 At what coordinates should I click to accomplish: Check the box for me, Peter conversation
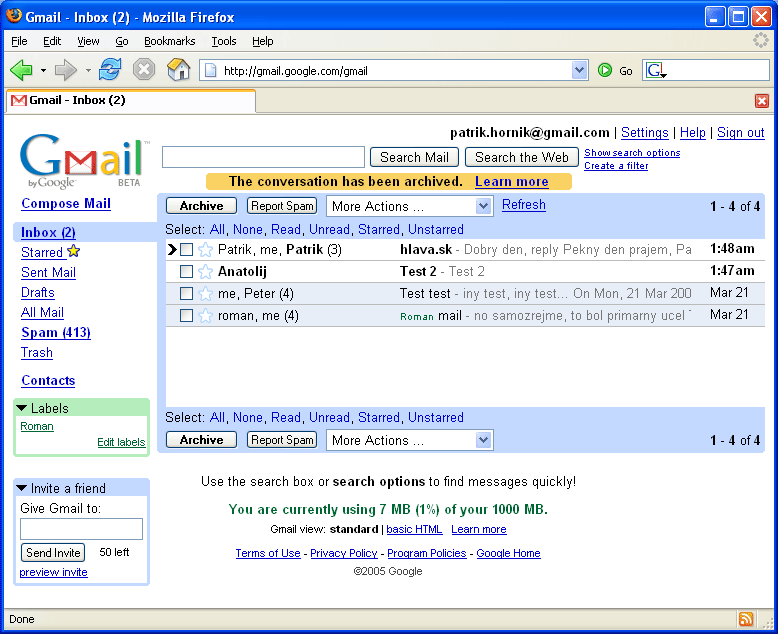186,294
